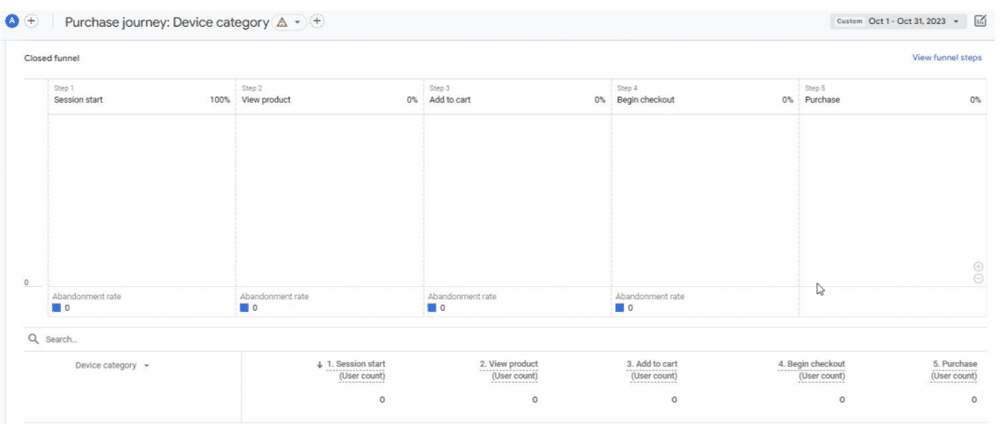Viewport: 1000px width, 431px height.
Task: Focus the Search field above the table
Action: coord(504,339)
